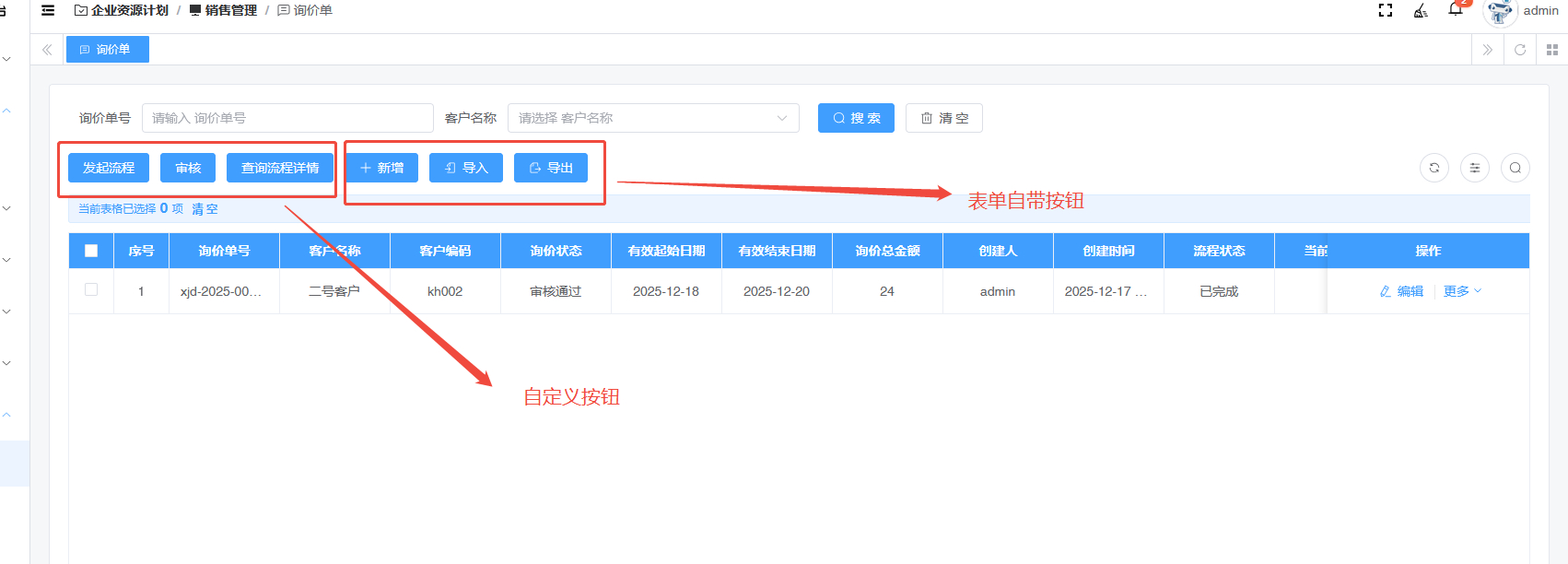This screenshot has width=1568, height=564.
Task: Click the table refresh circular icon
Action: (x=1434, y=168)
